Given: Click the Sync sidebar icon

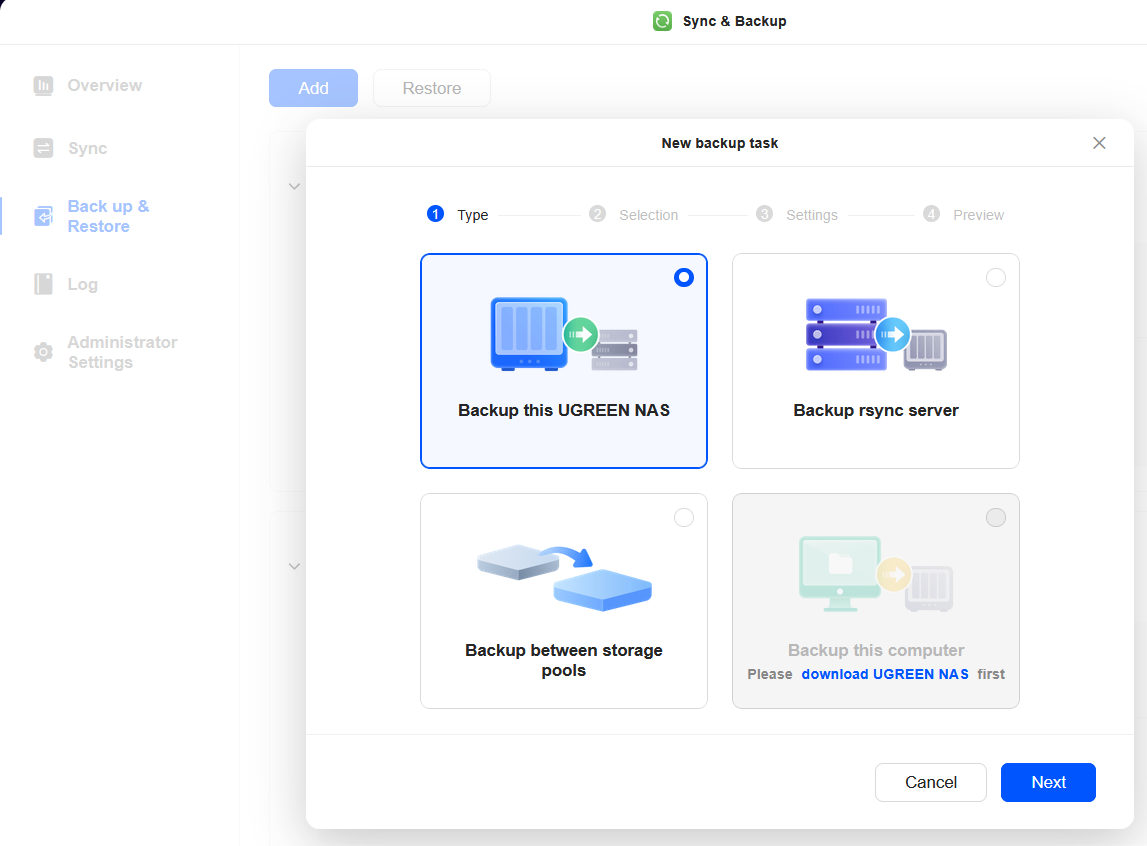Looking at the screenshot, I should [43, 148].
